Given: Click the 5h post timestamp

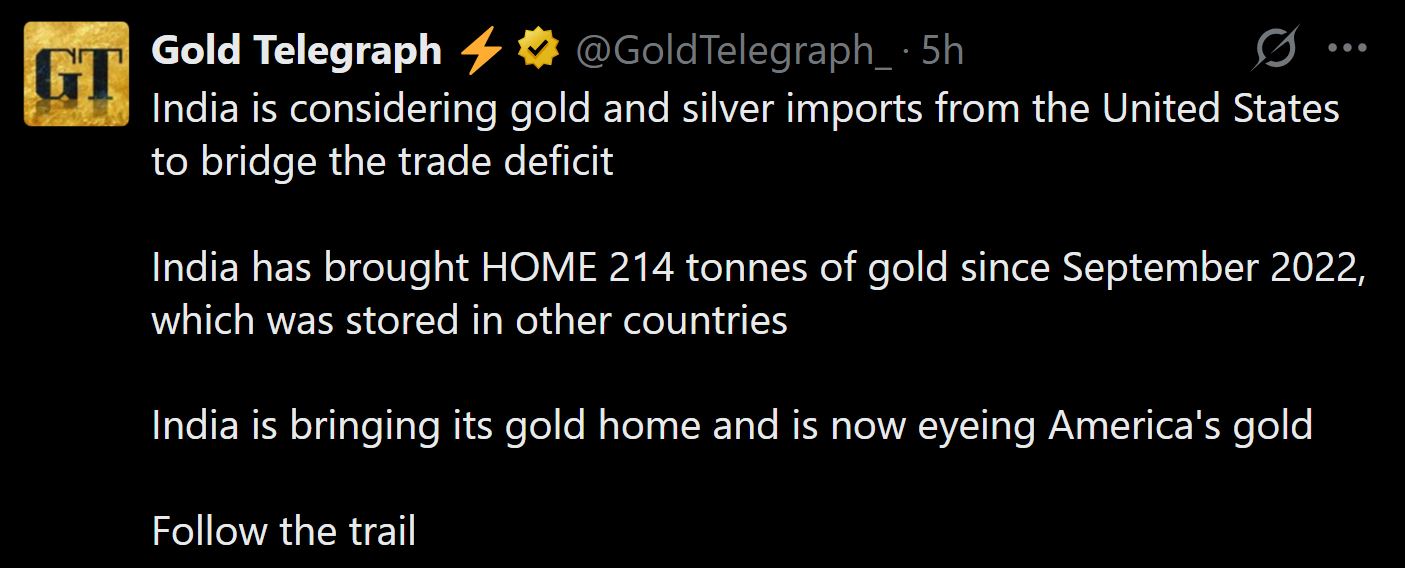Looking at the screenshot, I should point(942,50).
